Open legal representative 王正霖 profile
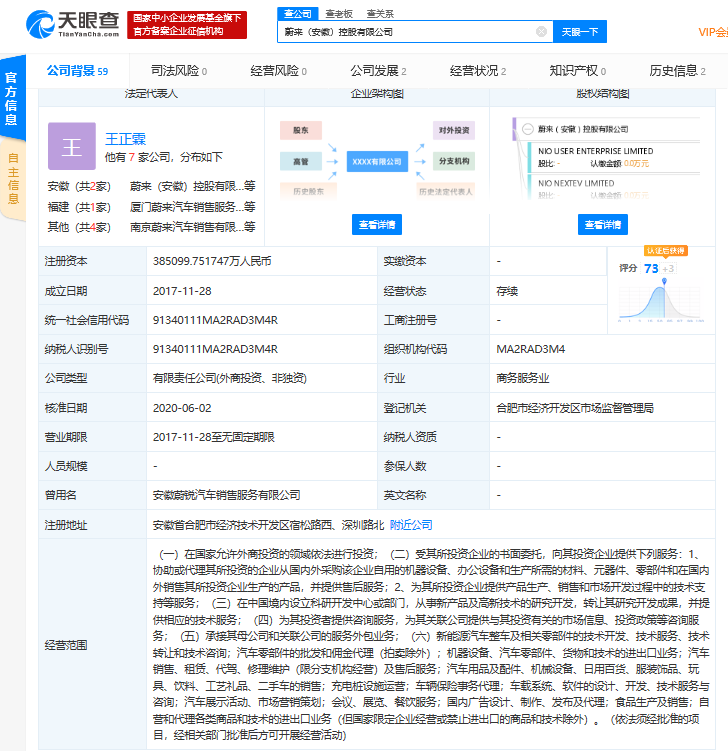The image size is (728, 751). click(x=125, y=139)
